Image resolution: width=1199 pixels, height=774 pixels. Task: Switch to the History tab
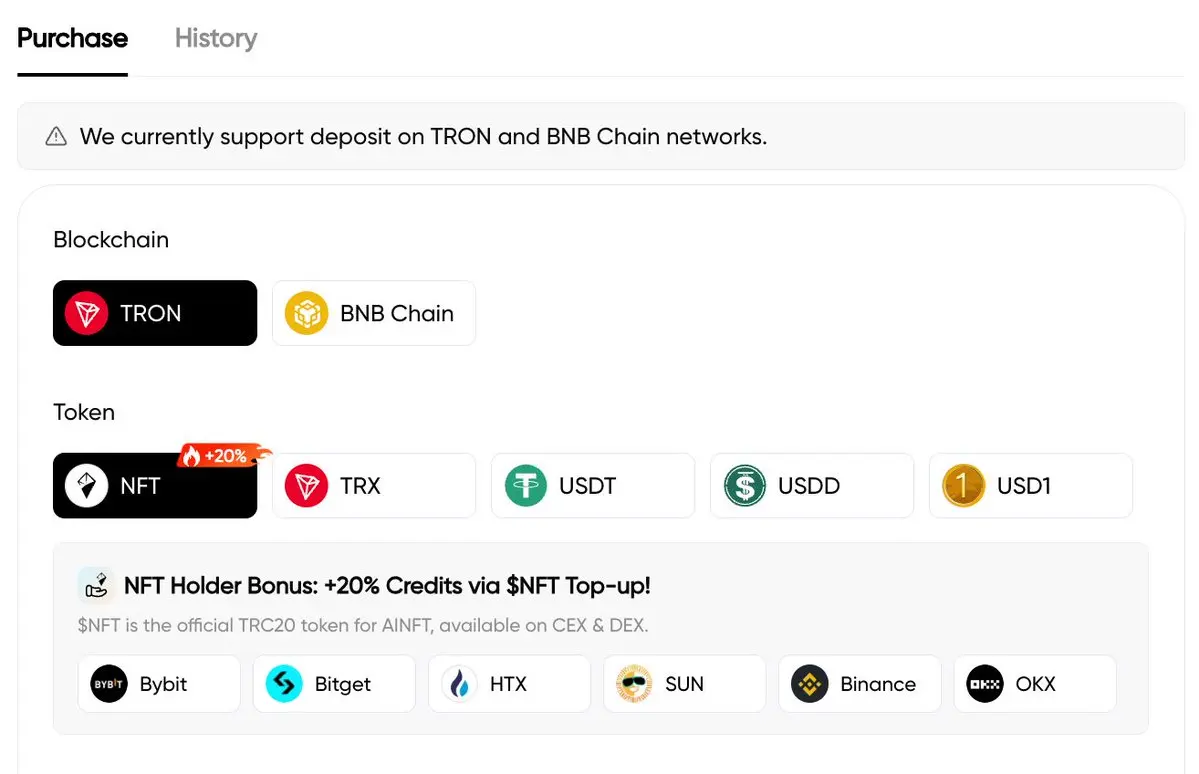click(215, 39)
